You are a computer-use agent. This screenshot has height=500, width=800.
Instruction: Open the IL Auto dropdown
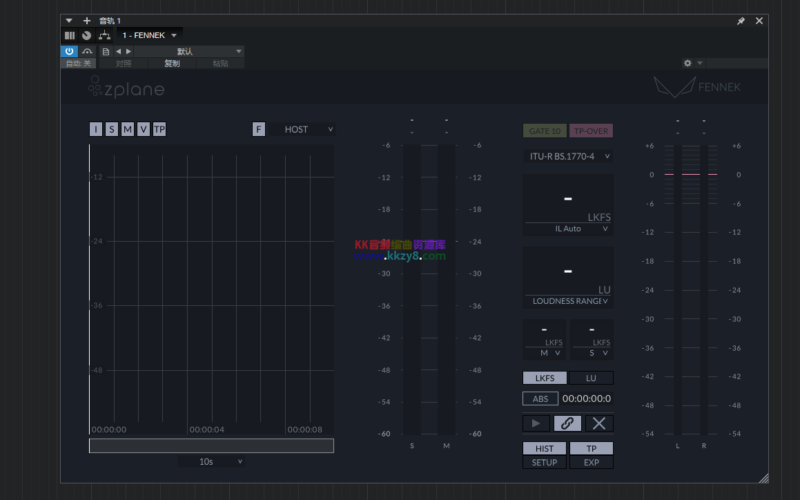coord(568,229)
